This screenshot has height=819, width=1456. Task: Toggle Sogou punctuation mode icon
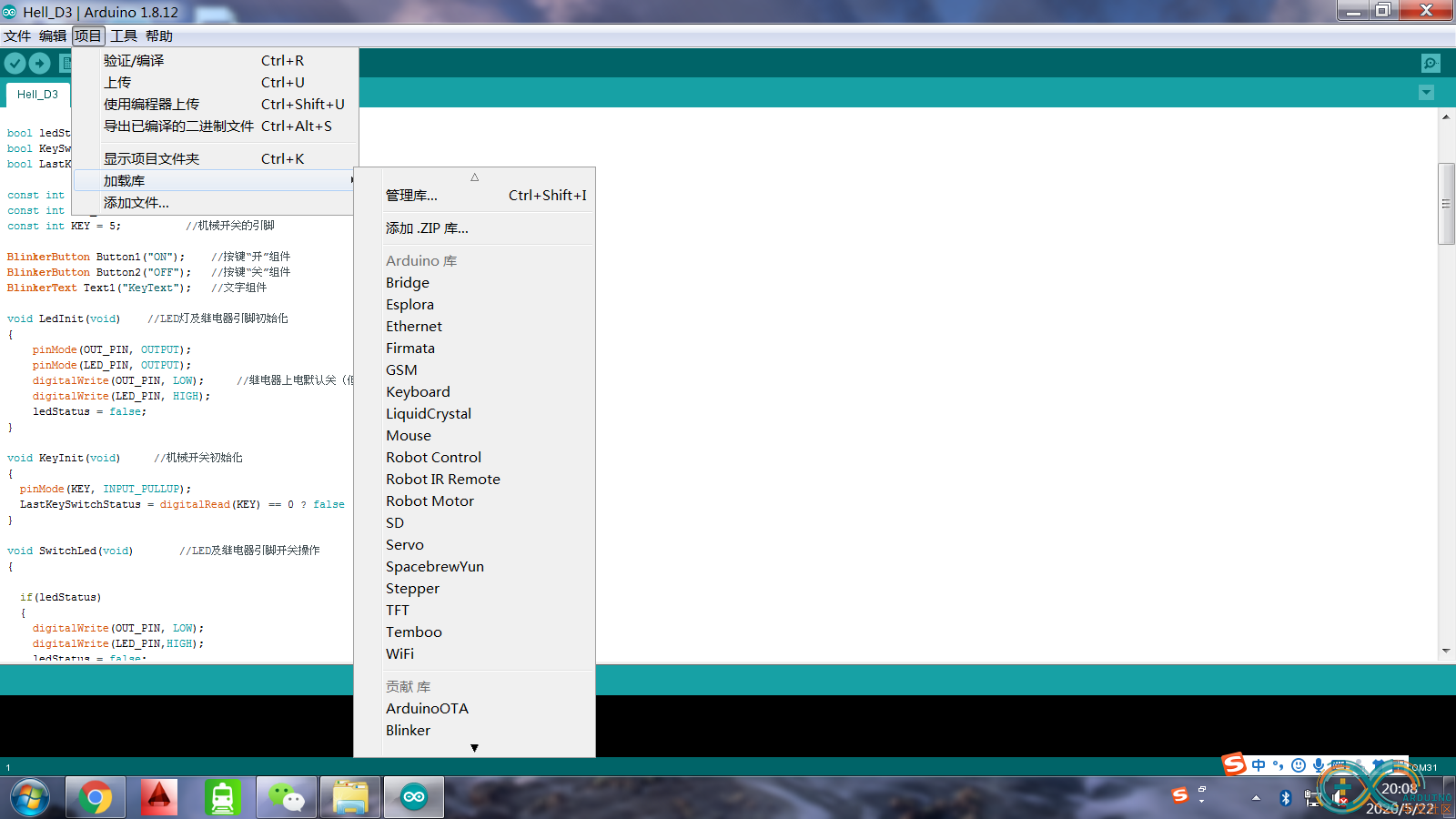pos(1279,765)
